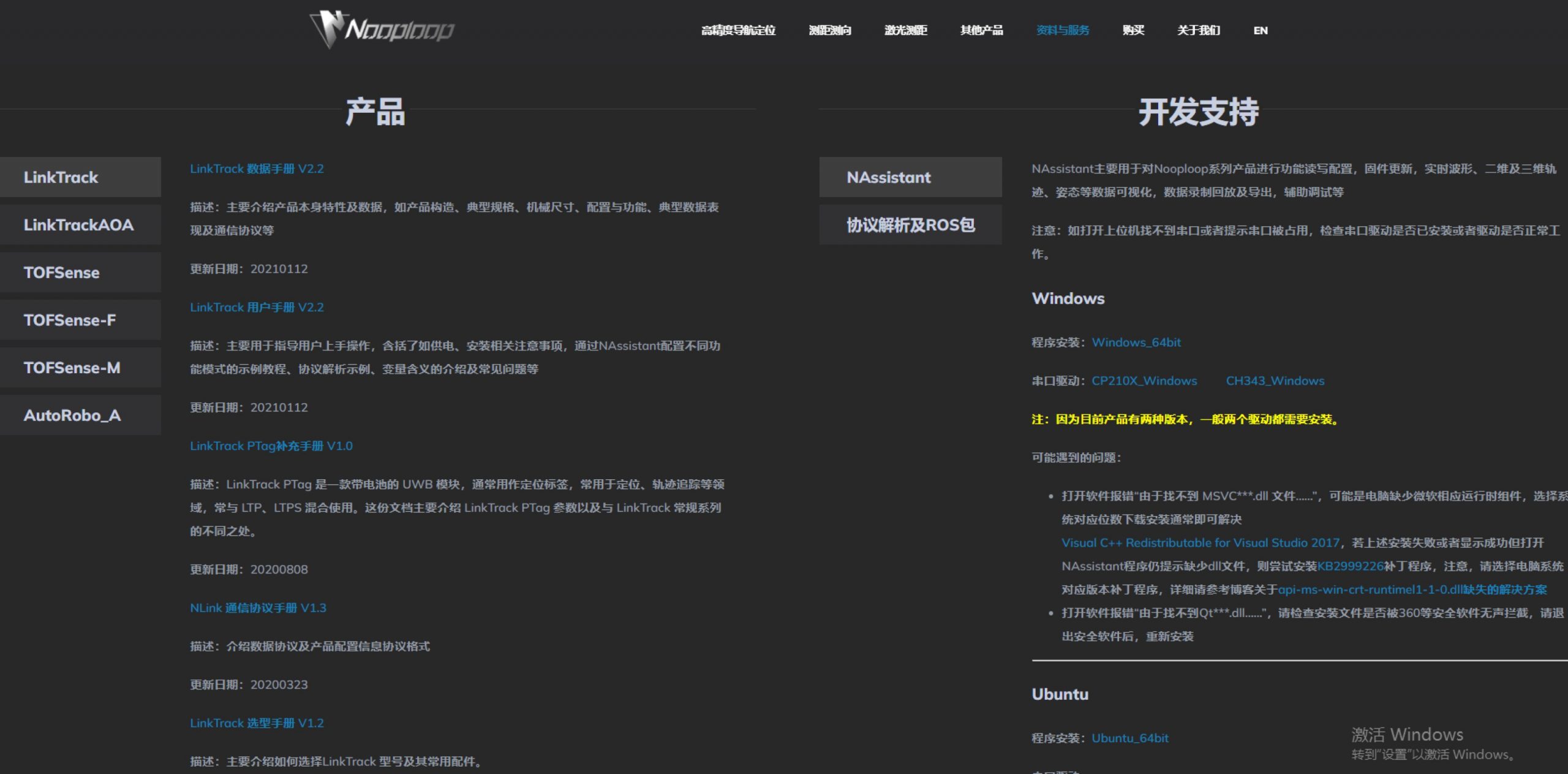The image size is (1568, 774).
Task: Open api-ms-win-crt-runtime dll缺失的解决方案 blog link
Action: click(x=1412, y=590)
